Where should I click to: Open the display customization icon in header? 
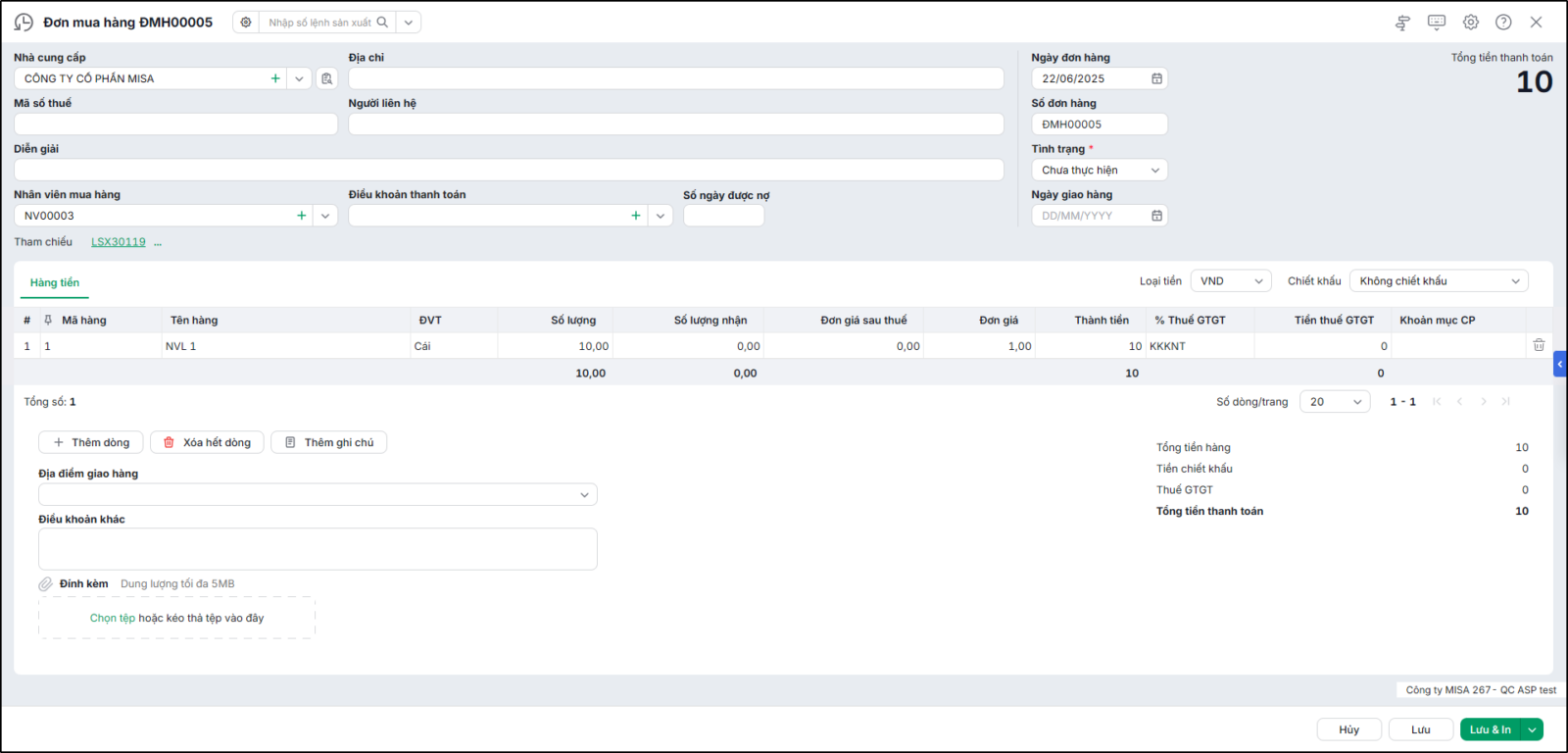click(1402, 23)
